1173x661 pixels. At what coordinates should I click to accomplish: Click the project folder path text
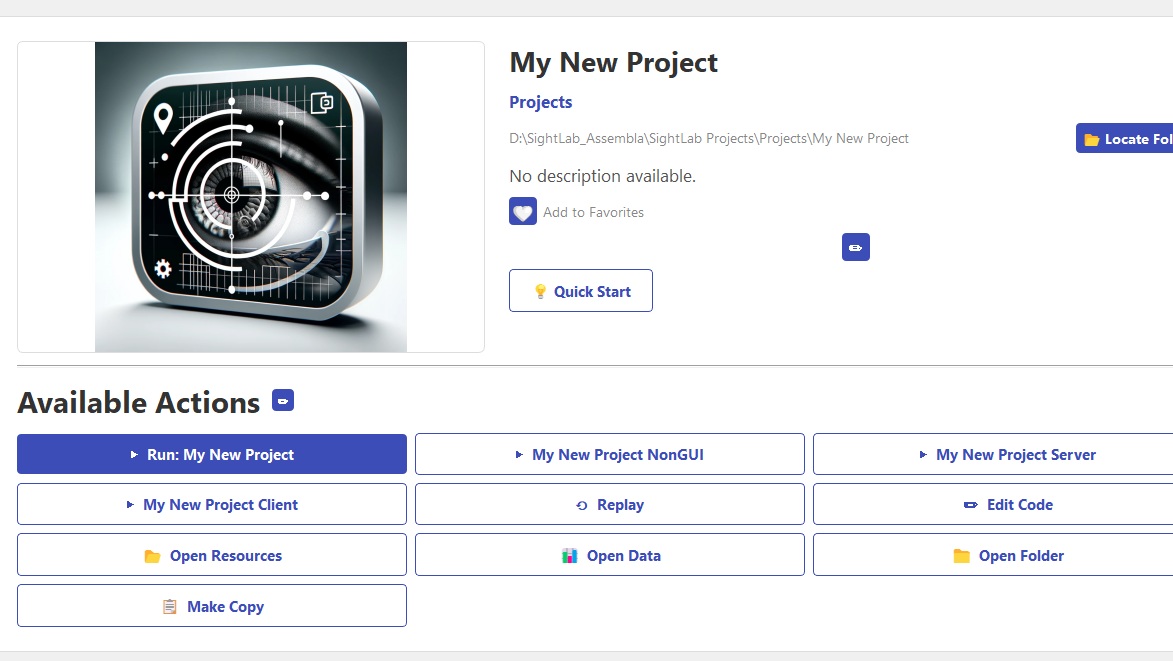point(709,139)
